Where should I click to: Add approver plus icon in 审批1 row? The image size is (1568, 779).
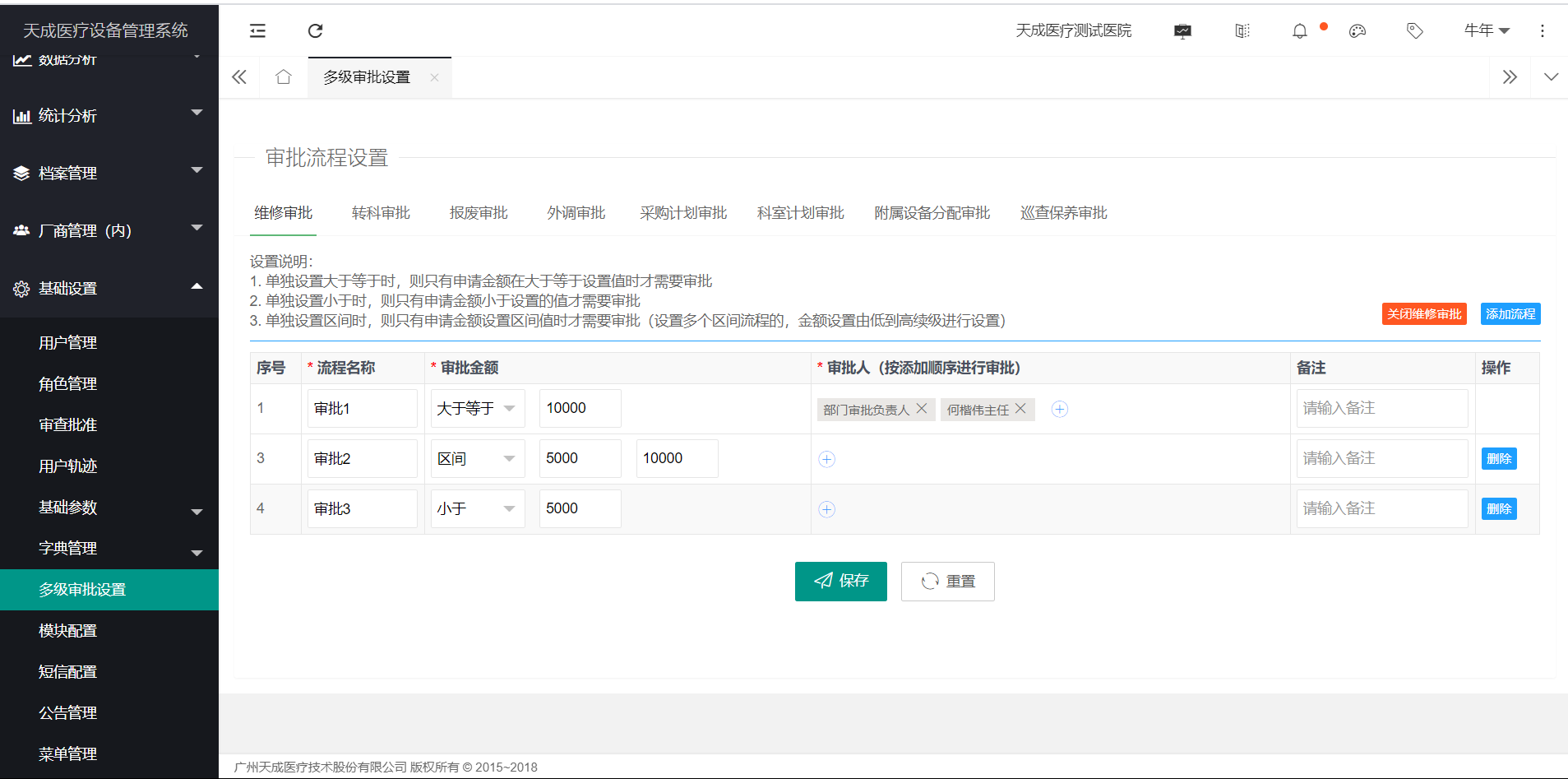pos(1060,409)
